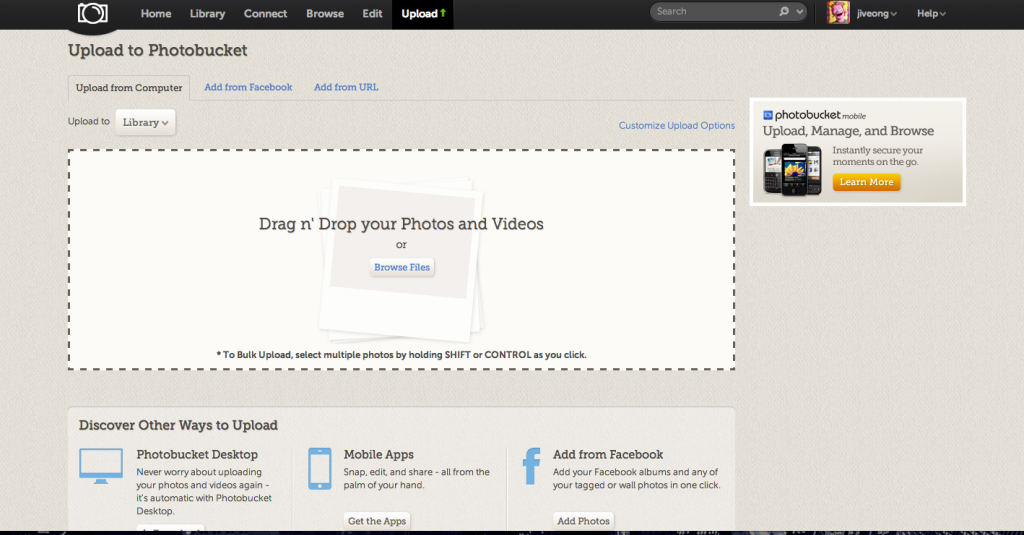This screenshot has height=535, width=1024.
Task: Go to the Home menu
Action: coord(156,14)
